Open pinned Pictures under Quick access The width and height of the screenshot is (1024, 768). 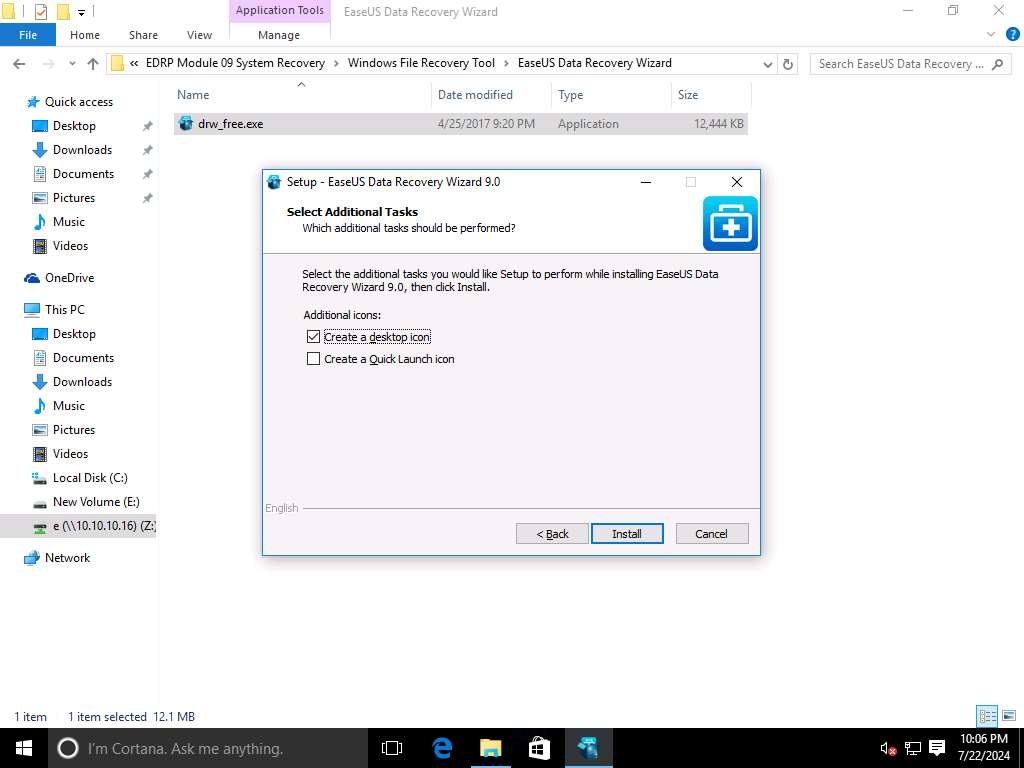[x=73, y=198]
